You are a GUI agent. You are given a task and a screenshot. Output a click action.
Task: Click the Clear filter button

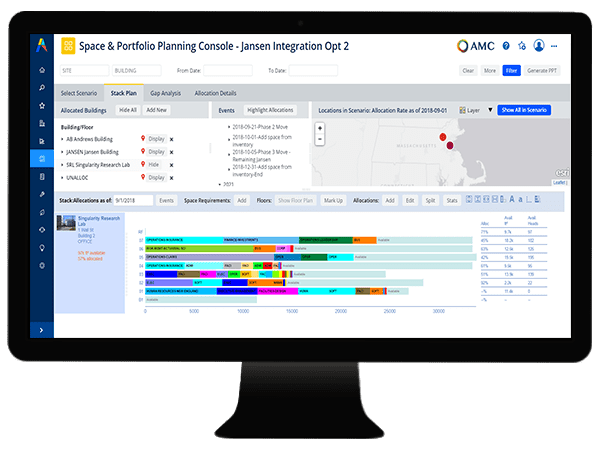468,70
